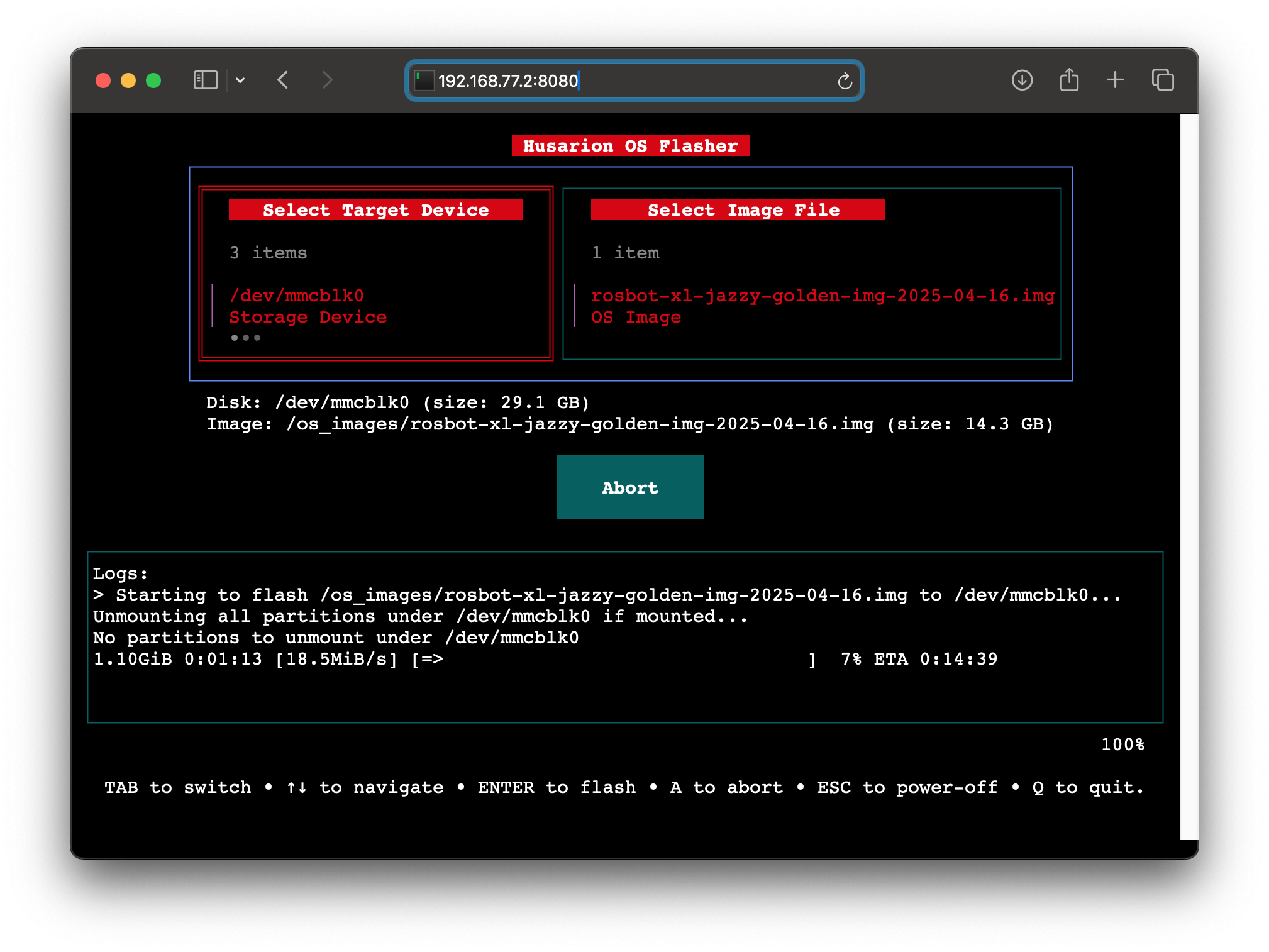Click the 'Storage Device' description text
1269x952 pixels.
[308, 317]
